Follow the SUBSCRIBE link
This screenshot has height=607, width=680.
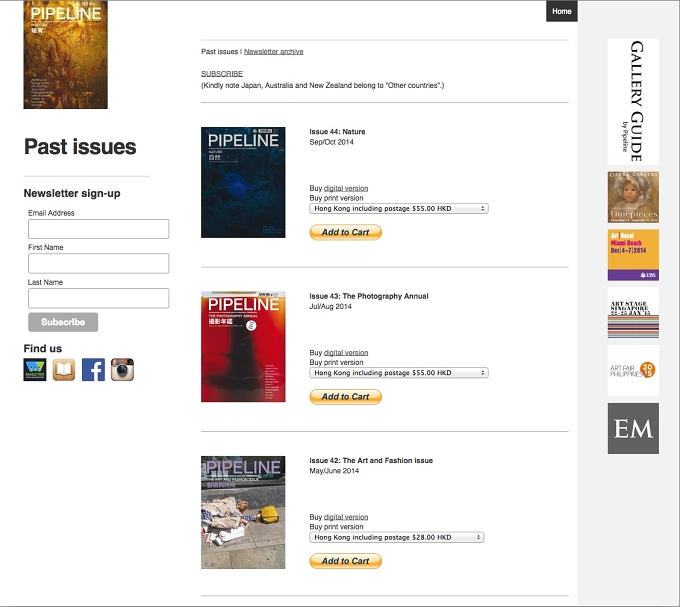(x=222, y=74)
